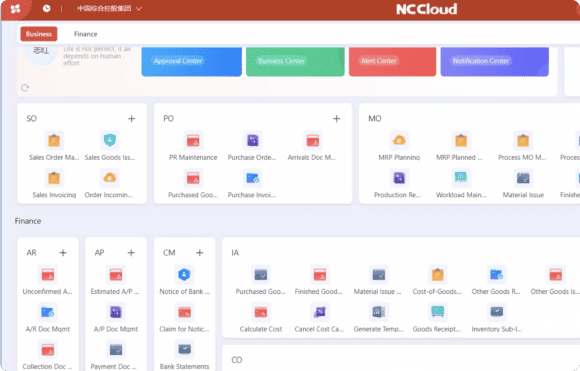Viewport: 580px width, 371px height.
Task: Open the Sales Goods Issue icon
Action: click(x=109, y=141)
